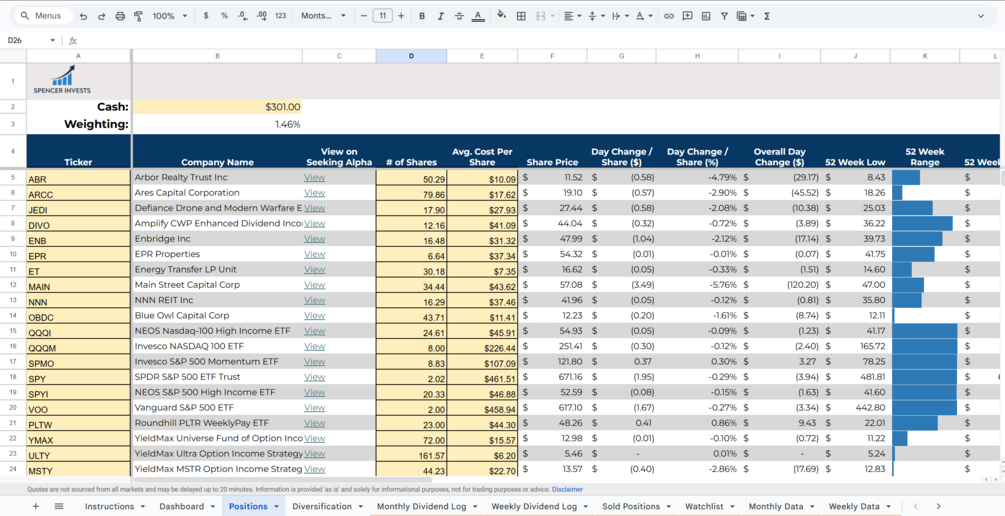Open text wrapping options
This screenshot has height=516, width=1005.
pos(619,16)
